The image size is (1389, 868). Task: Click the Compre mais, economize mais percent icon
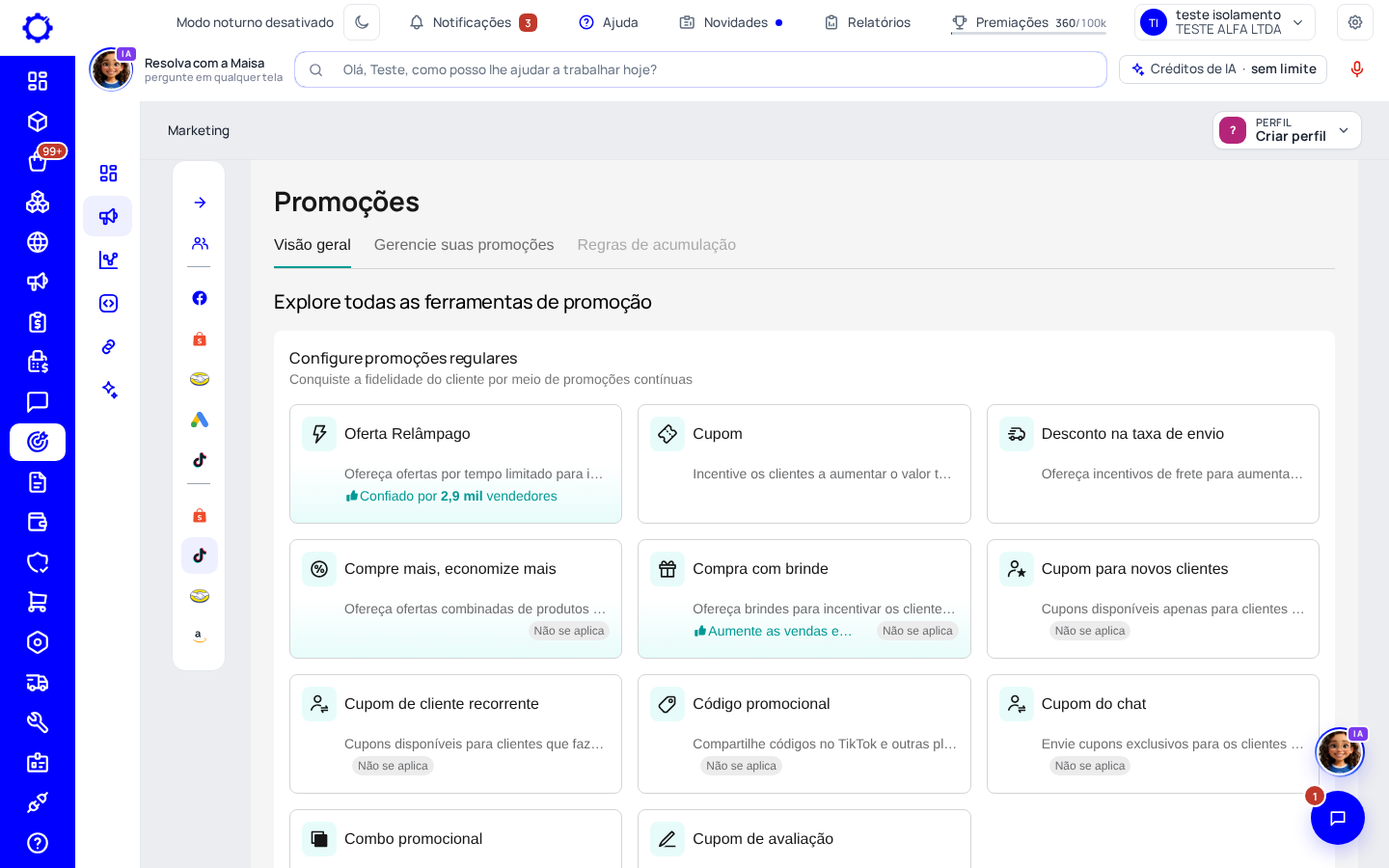coord(319,569)
